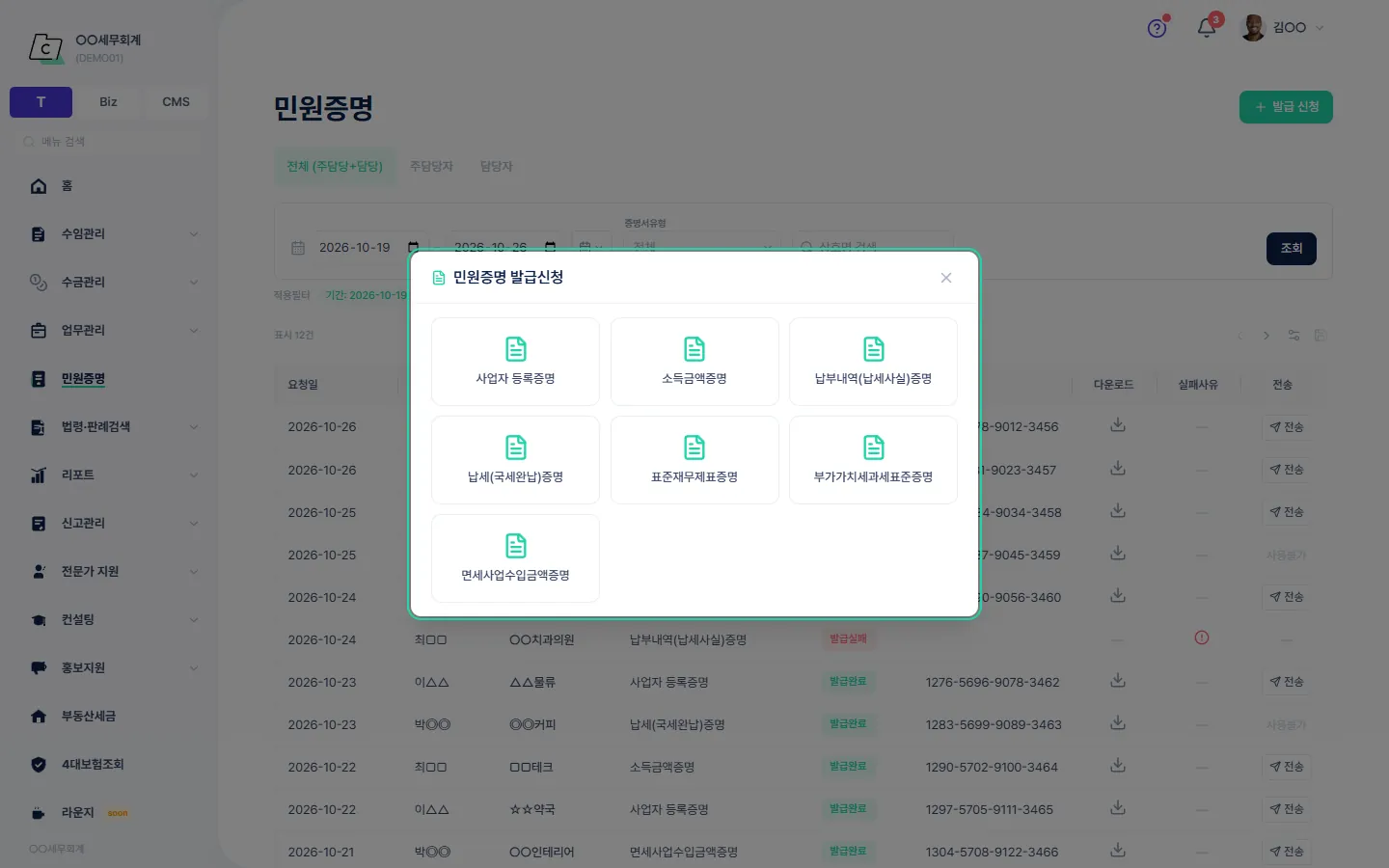1389x868 pixels.
Task: View failure reason icon for OO치과의원
Action: click(1202, 637)
